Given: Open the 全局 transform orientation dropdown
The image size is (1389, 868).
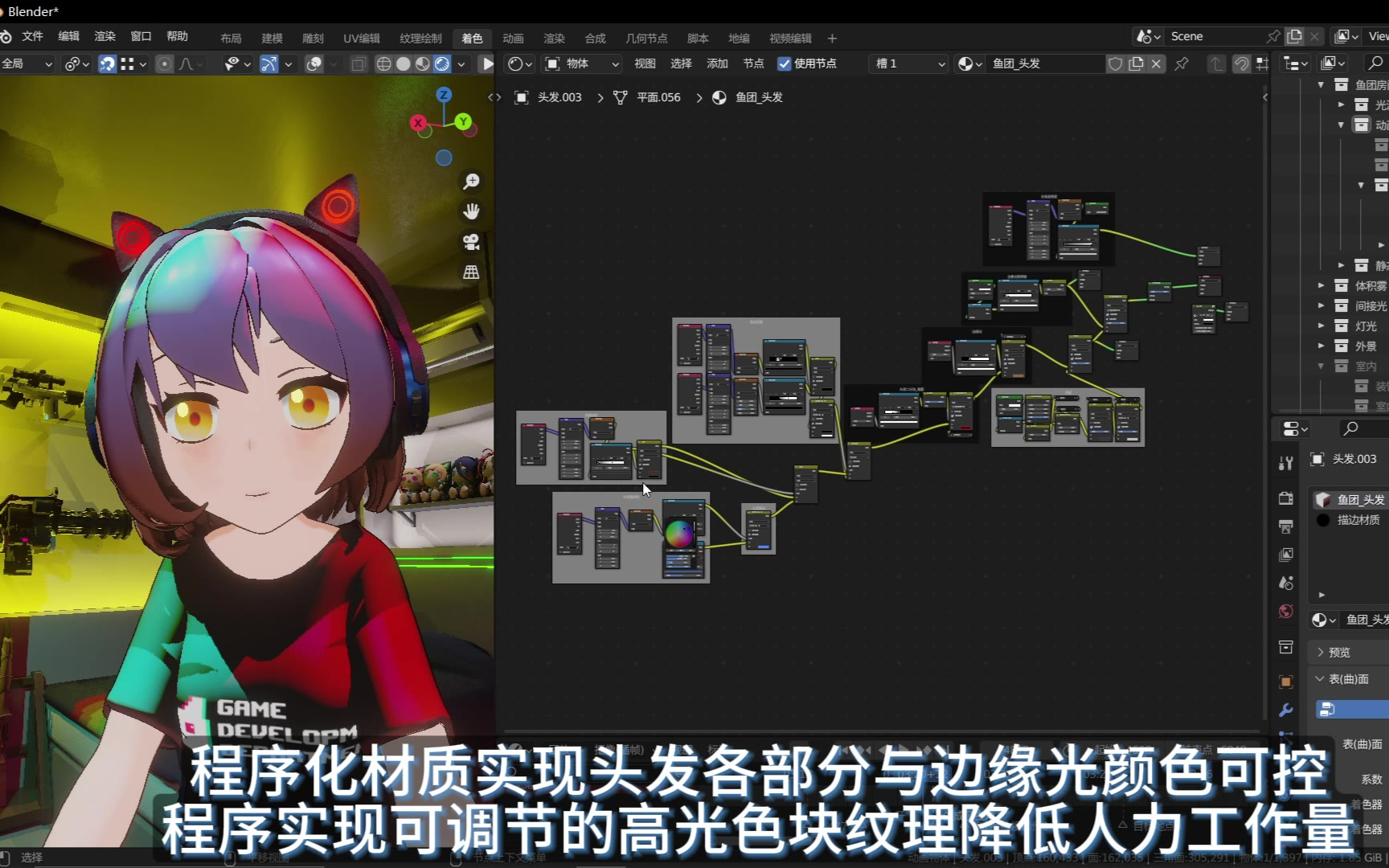Looking at the screenshot, I should (x=27, y=63).
